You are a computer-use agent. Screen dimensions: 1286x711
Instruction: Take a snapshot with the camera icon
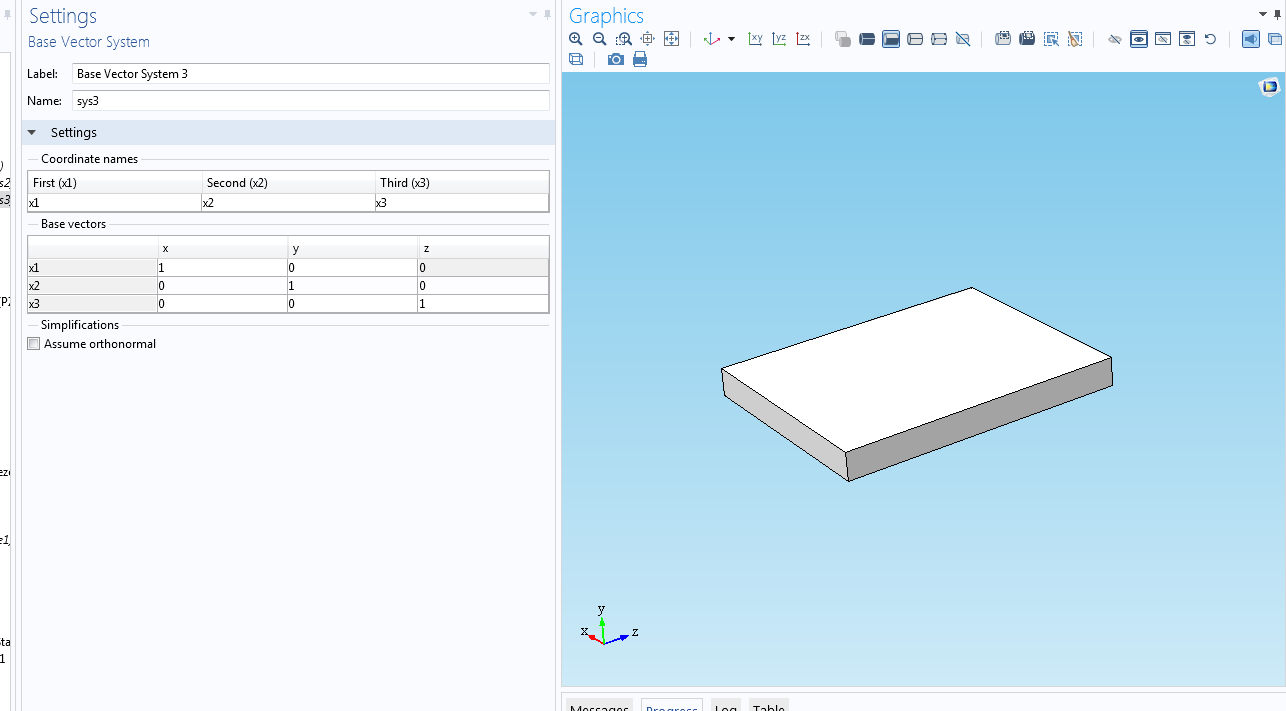click(616, 60)
